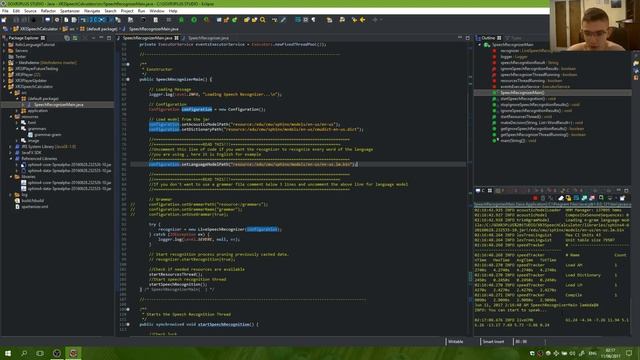Screen dimensions: 640x360
Task: Minimize the Package Explorer view
Action: (101, 38)
